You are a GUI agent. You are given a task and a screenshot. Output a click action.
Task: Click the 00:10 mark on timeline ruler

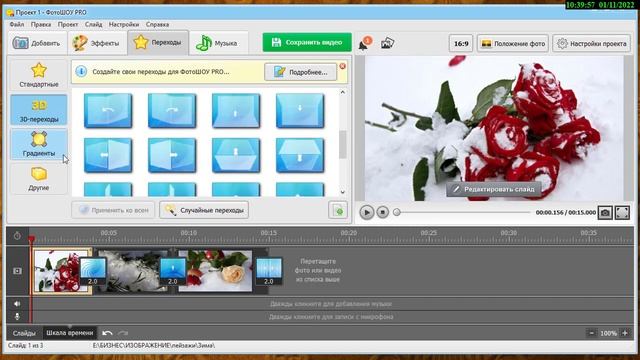[189, 233]
